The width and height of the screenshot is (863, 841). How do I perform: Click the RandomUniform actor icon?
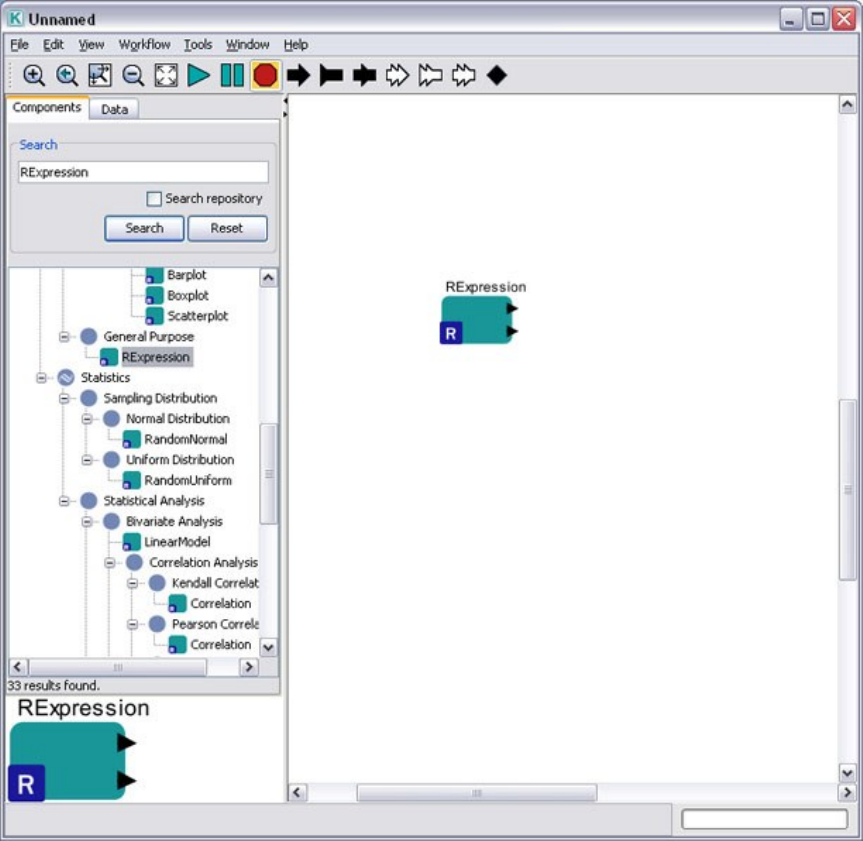click(131, 480)
